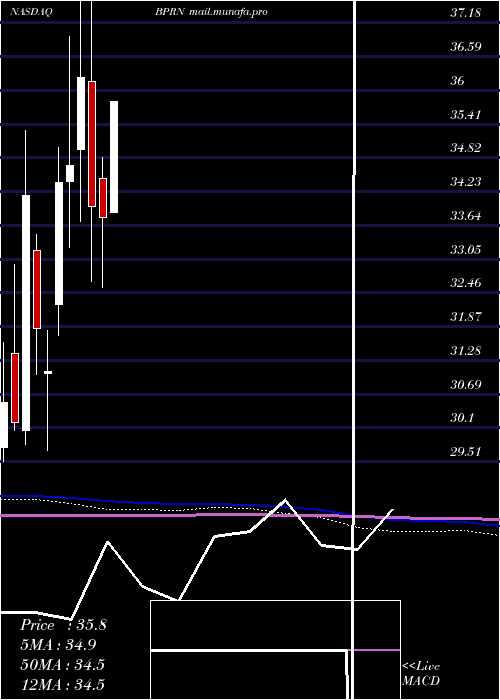Click the 36 price axis label
Screen dimensions: 500x700
(x=457, y=80)
